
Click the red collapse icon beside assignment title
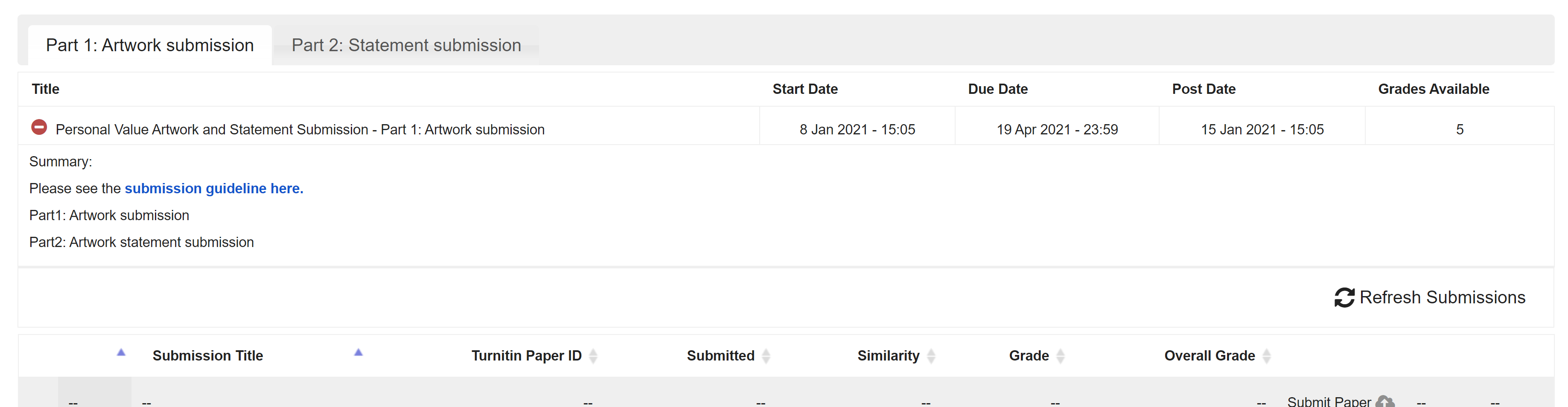click(x=39, y=127)
